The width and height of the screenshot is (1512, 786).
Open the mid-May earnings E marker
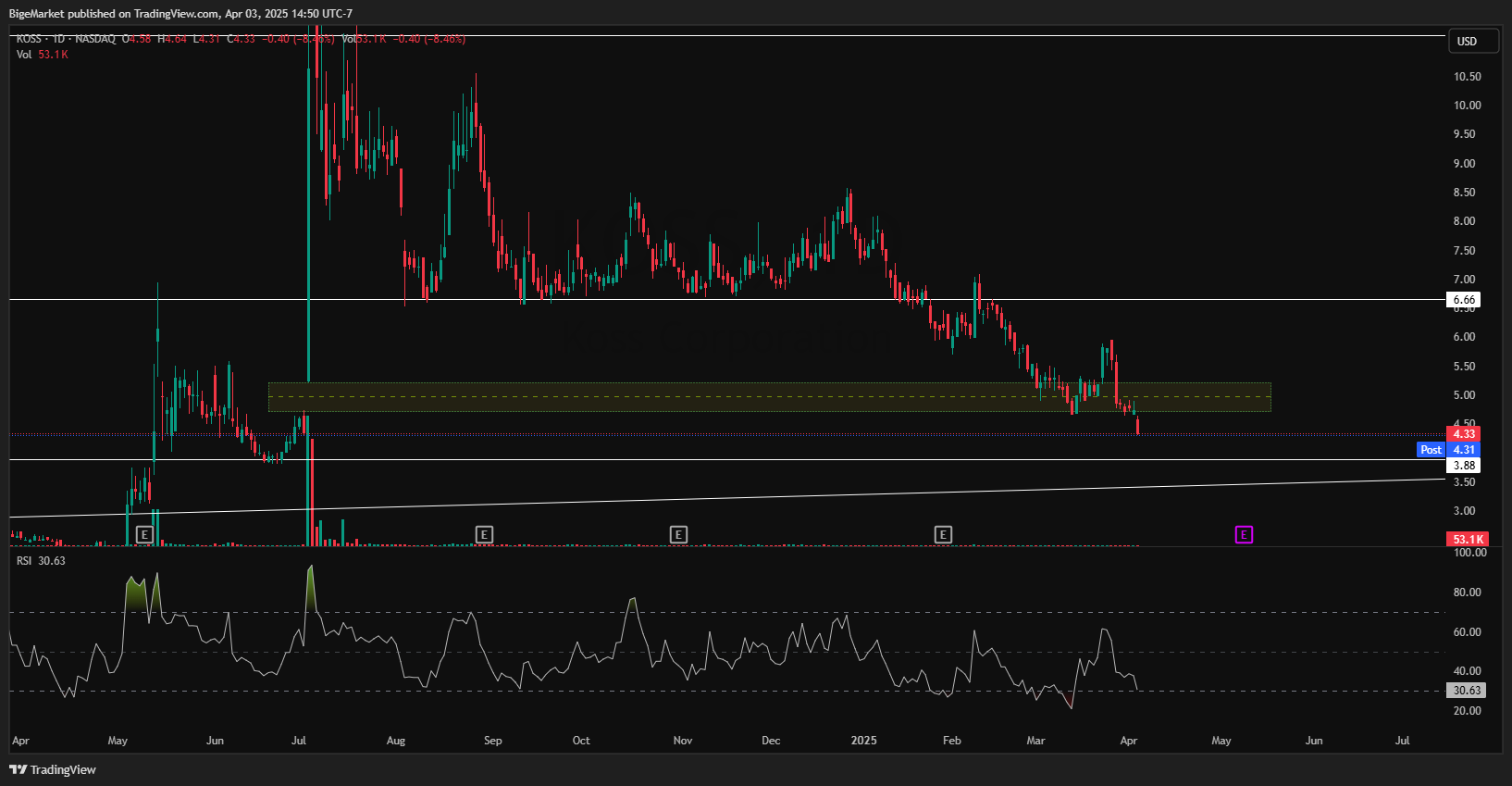coord(144,534)
